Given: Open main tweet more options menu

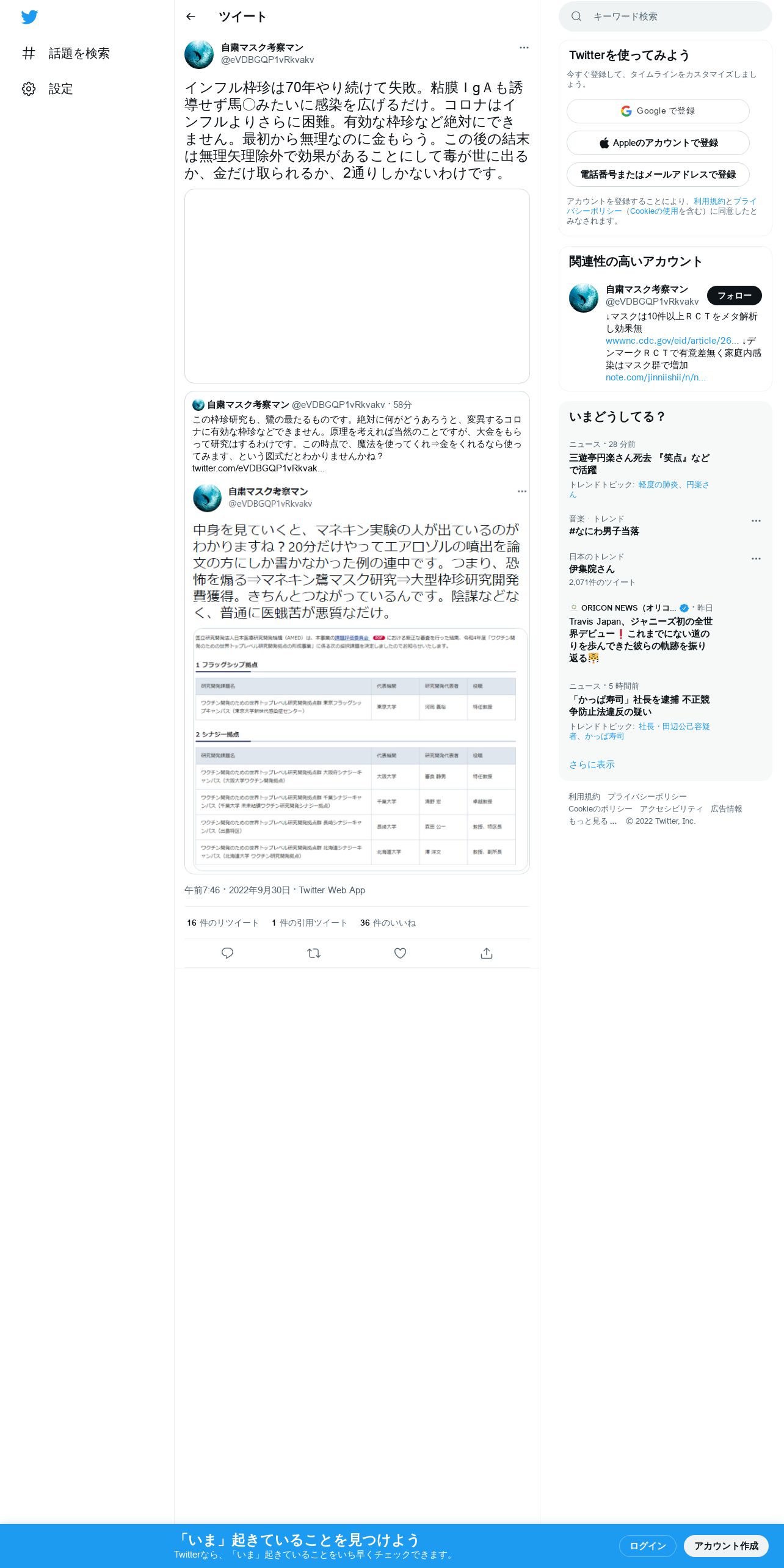Looking at the screenshot, I should [524, 48].
